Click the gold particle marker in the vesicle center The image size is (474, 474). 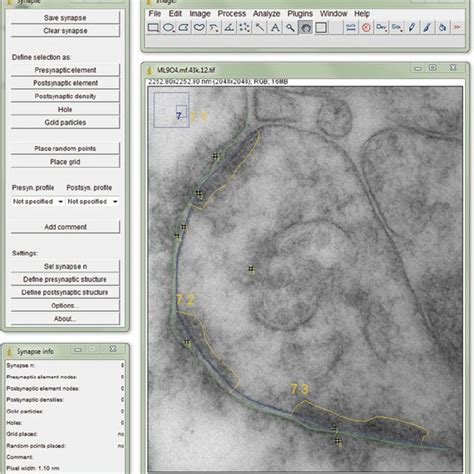tap(251, 269)
